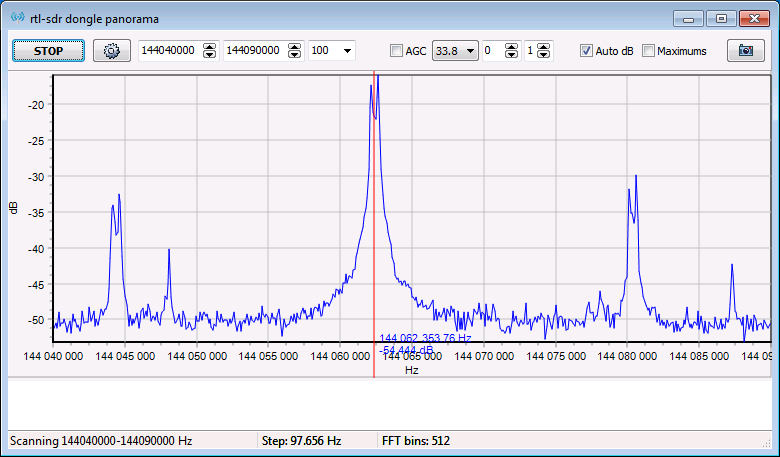Open settings with the gear icon
The width and height of the screenshot is (780, 457).
tap(112, 51)
